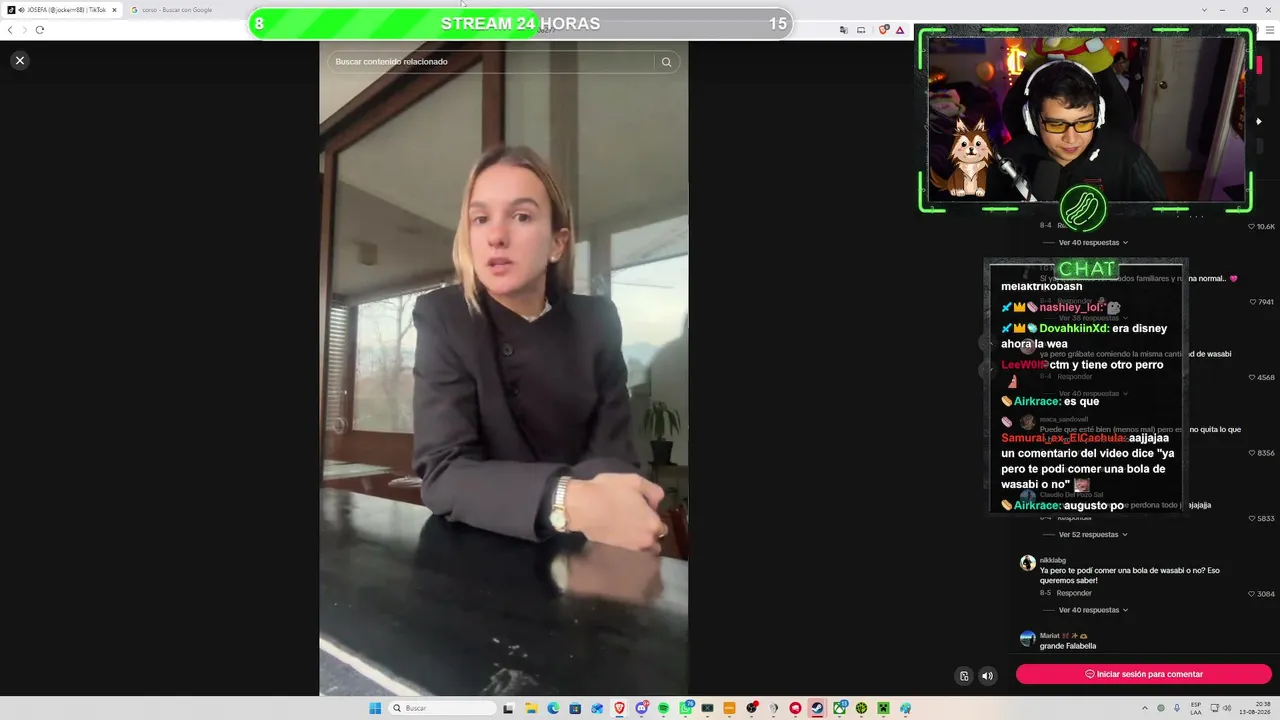Switch to the 'Buscar con Google' tab
Screen dimensions: 1280x720
pos(177,10)
